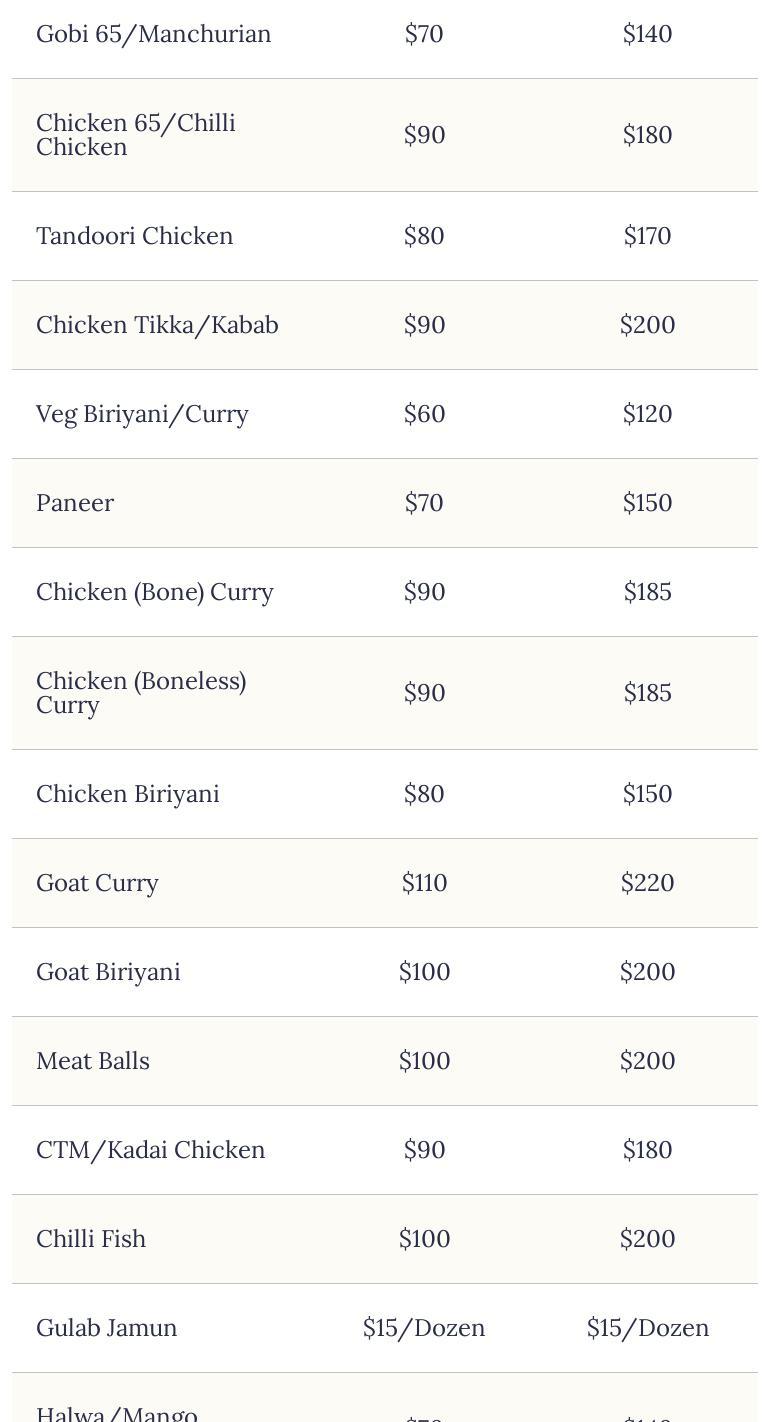Screen dimensions: 770x1422
Task: Select the $185 price for Chicken (Boneless) Curry
Action: [x=647, y=693]
